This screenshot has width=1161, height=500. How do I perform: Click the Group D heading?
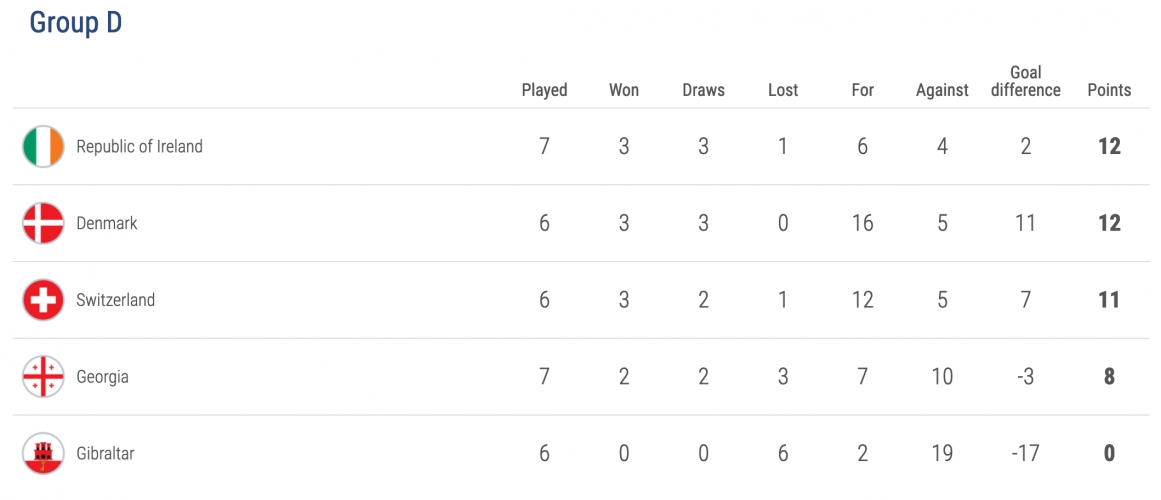(x=76, y=23)
